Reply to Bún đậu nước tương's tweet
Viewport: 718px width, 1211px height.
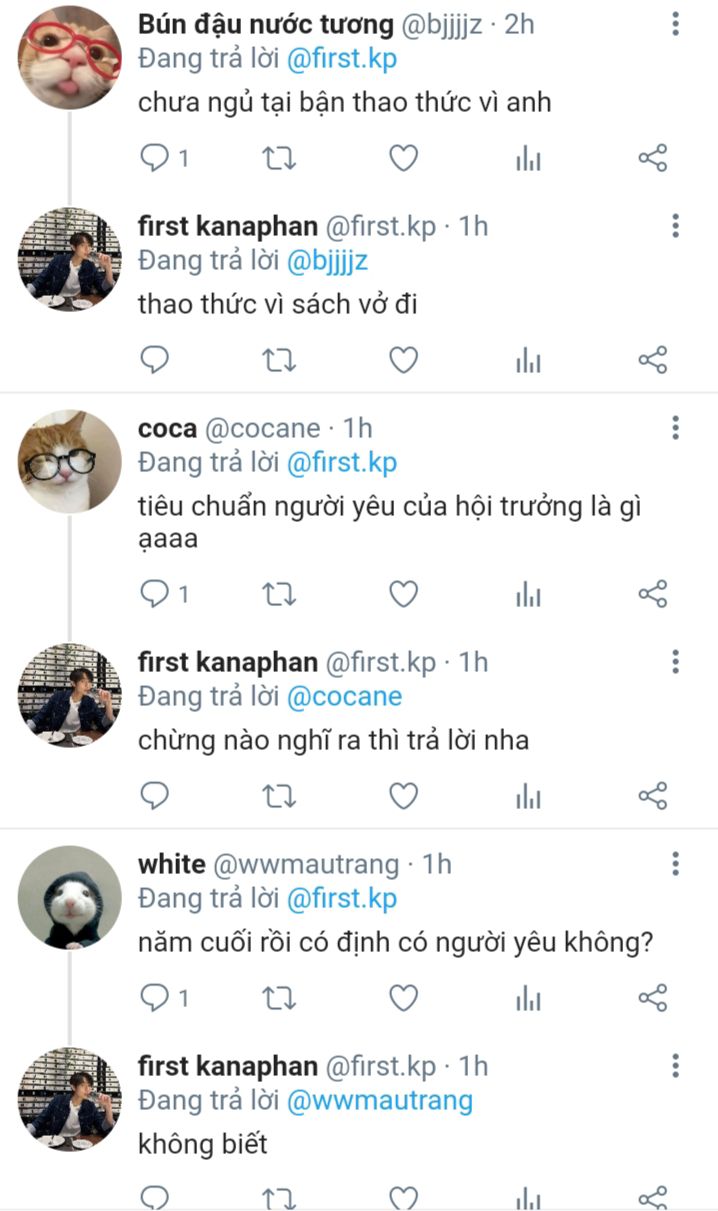click(x=154, y=158)
